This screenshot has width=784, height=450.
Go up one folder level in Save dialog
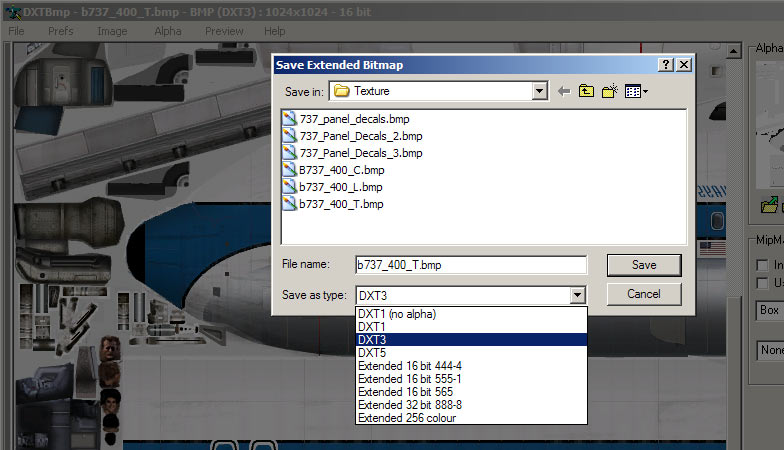coord(586,91)
